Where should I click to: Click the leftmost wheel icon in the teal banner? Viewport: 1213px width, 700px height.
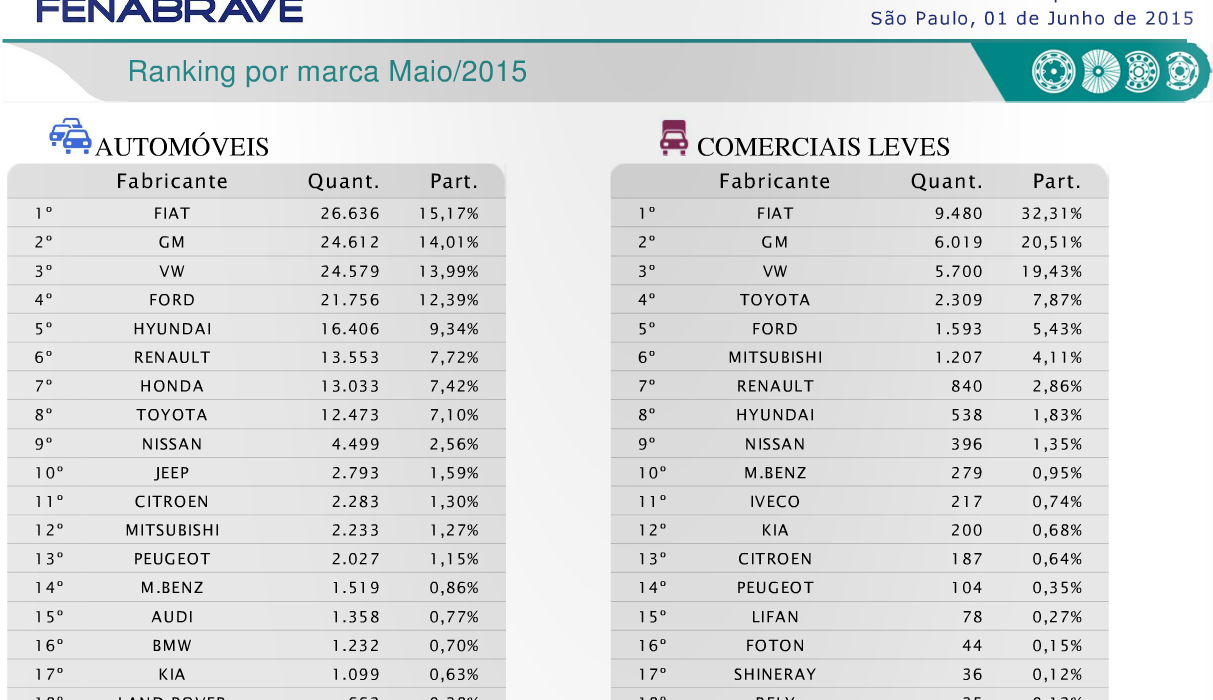coord(1052,71)
